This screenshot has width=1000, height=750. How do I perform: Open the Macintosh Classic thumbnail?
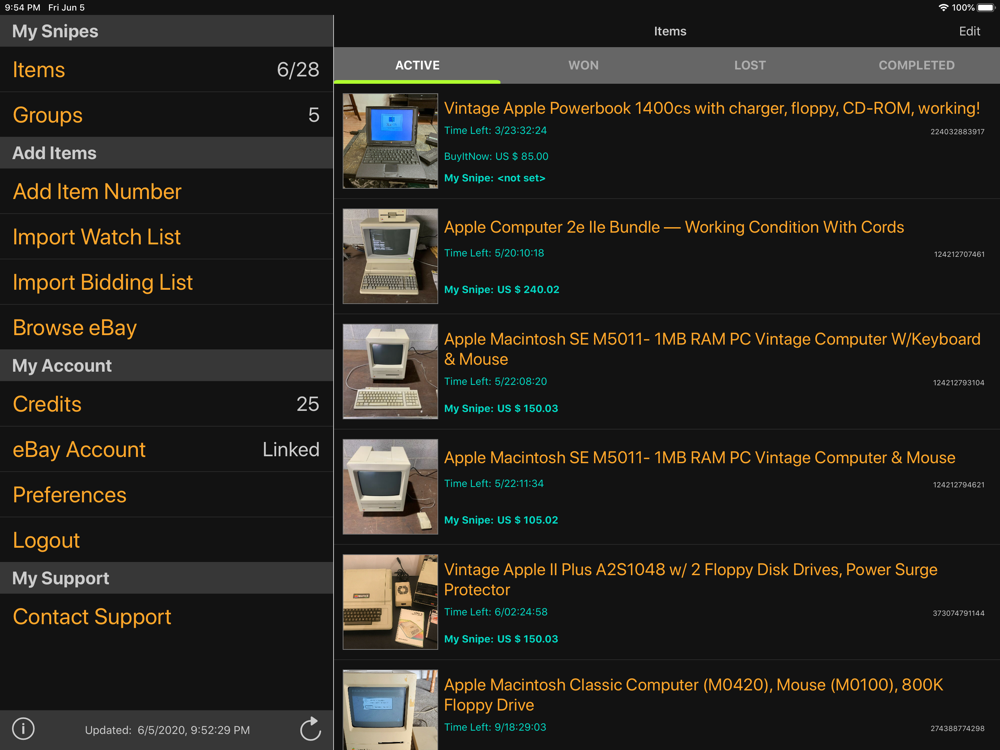pyautogui.click(x=390, y=710)
